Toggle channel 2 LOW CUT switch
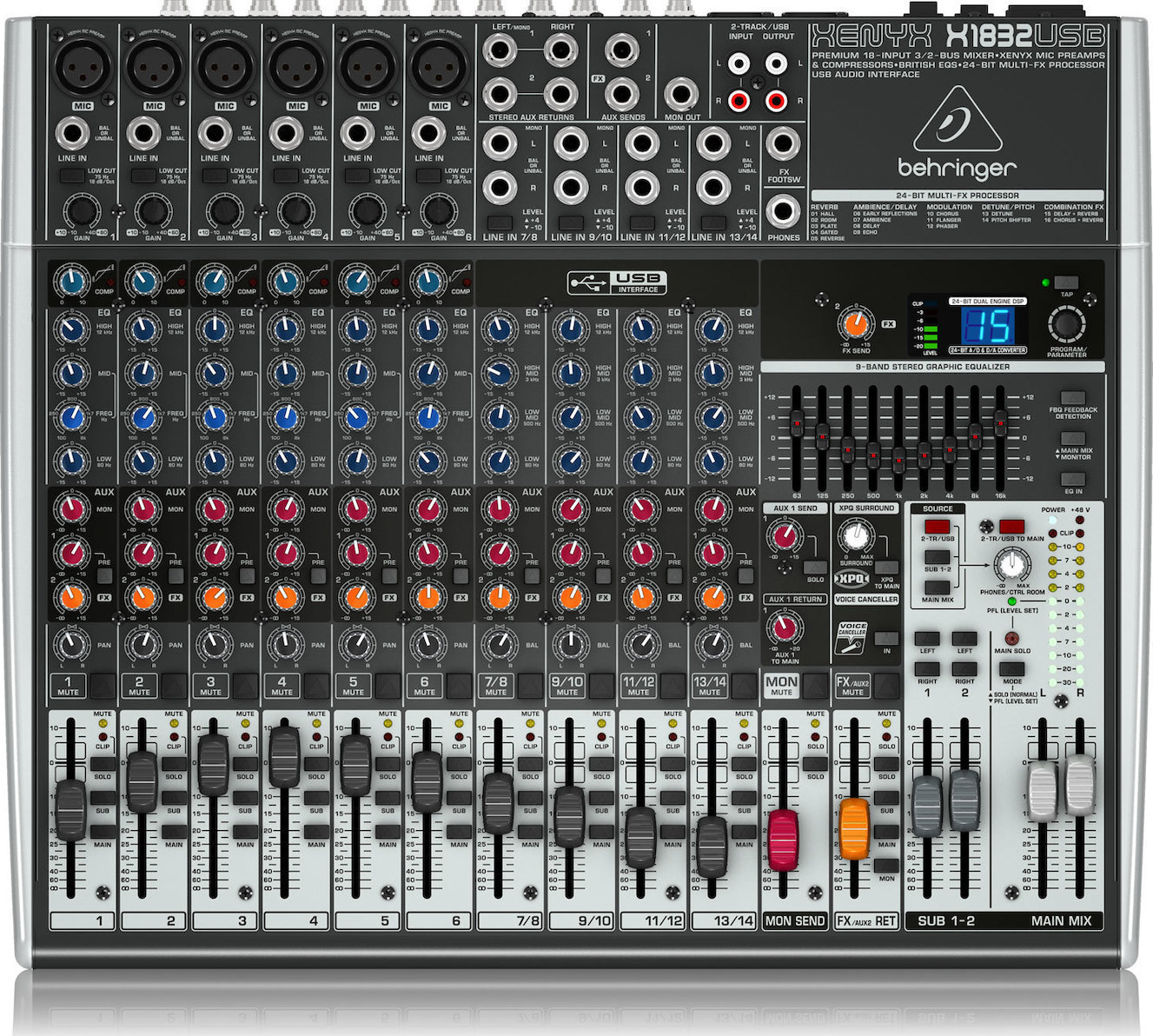 [x=142, y=176]
